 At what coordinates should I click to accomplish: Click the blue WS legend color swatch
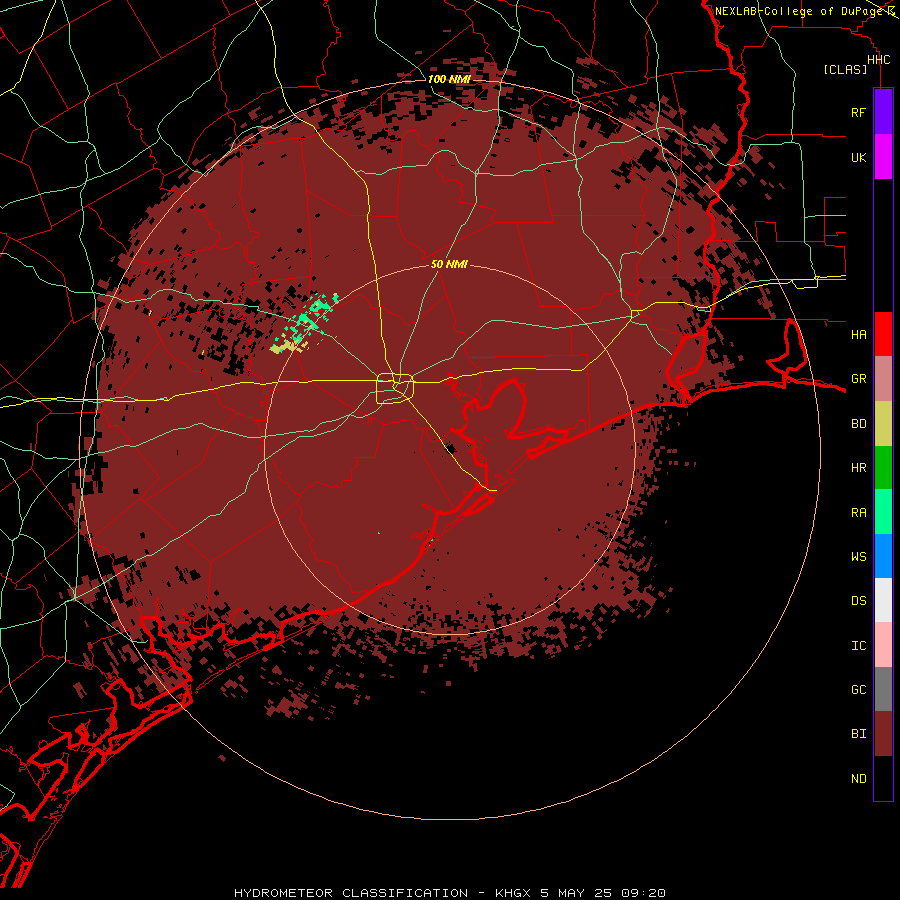point(883,556)
